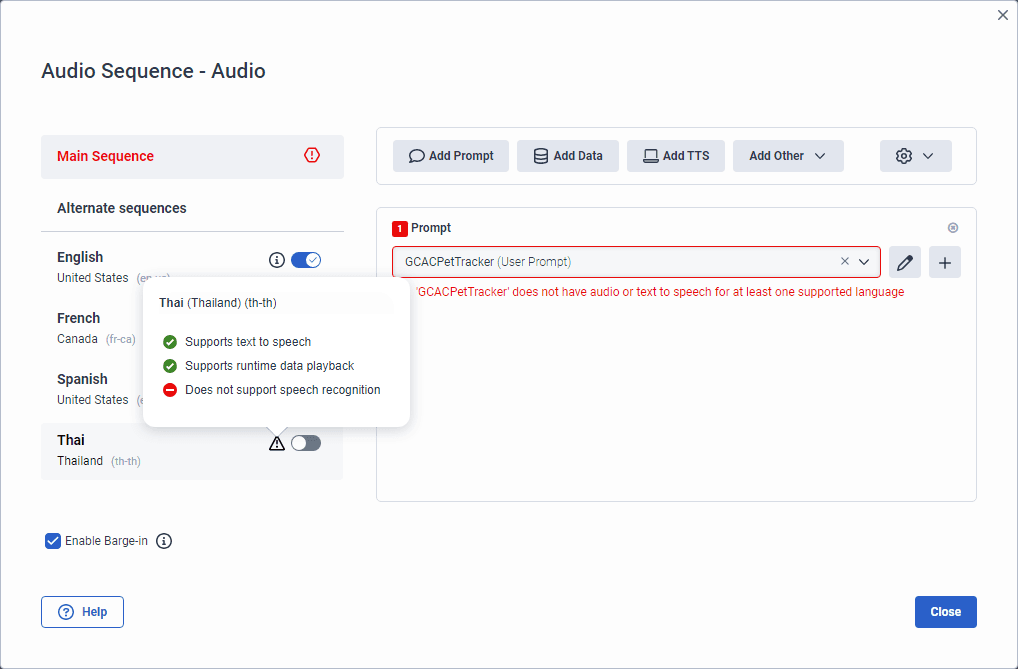Disable the English language toggle
The width and height of the screenshot is (1018, 669).
point(306,259)
